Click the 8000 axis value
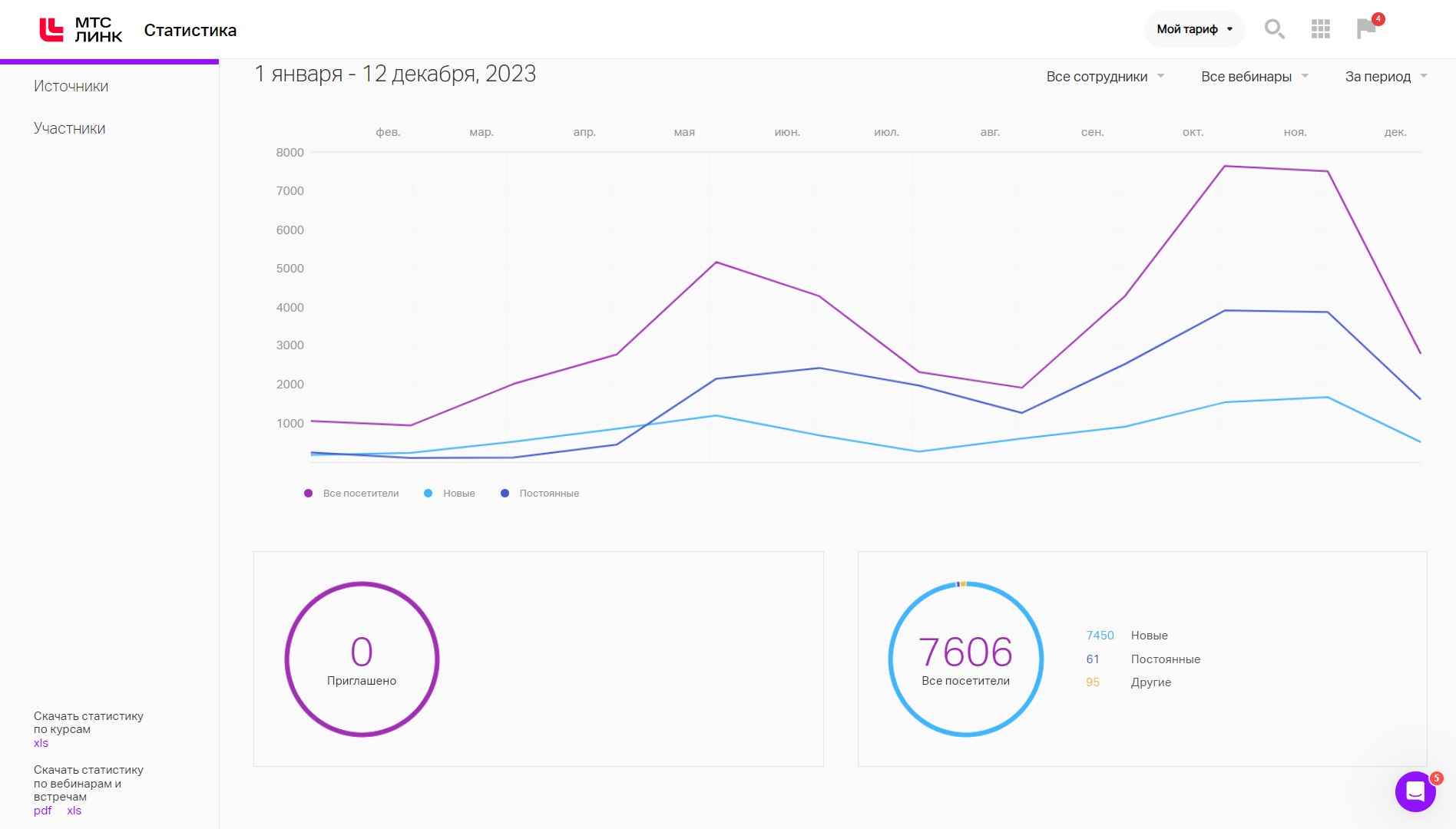The width and height of the screenshot is (1456, 829). pyautogui.click(x=290, y=153)
